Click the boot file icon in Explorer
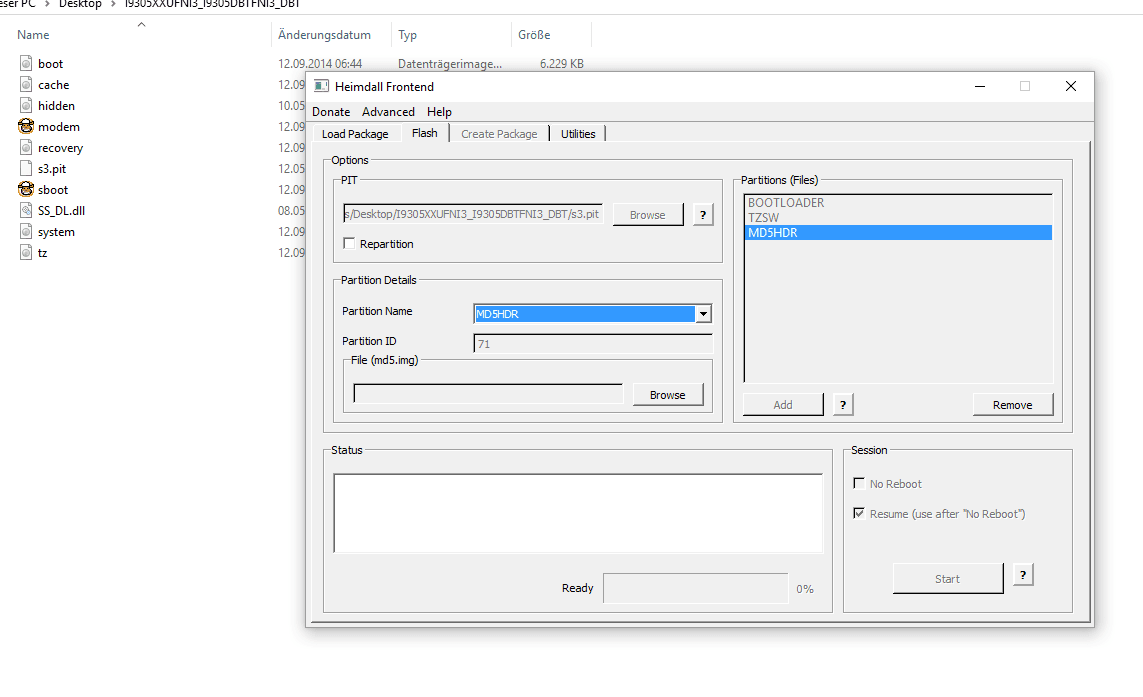This screenshot has width=1143, height=697. [26, 63]
